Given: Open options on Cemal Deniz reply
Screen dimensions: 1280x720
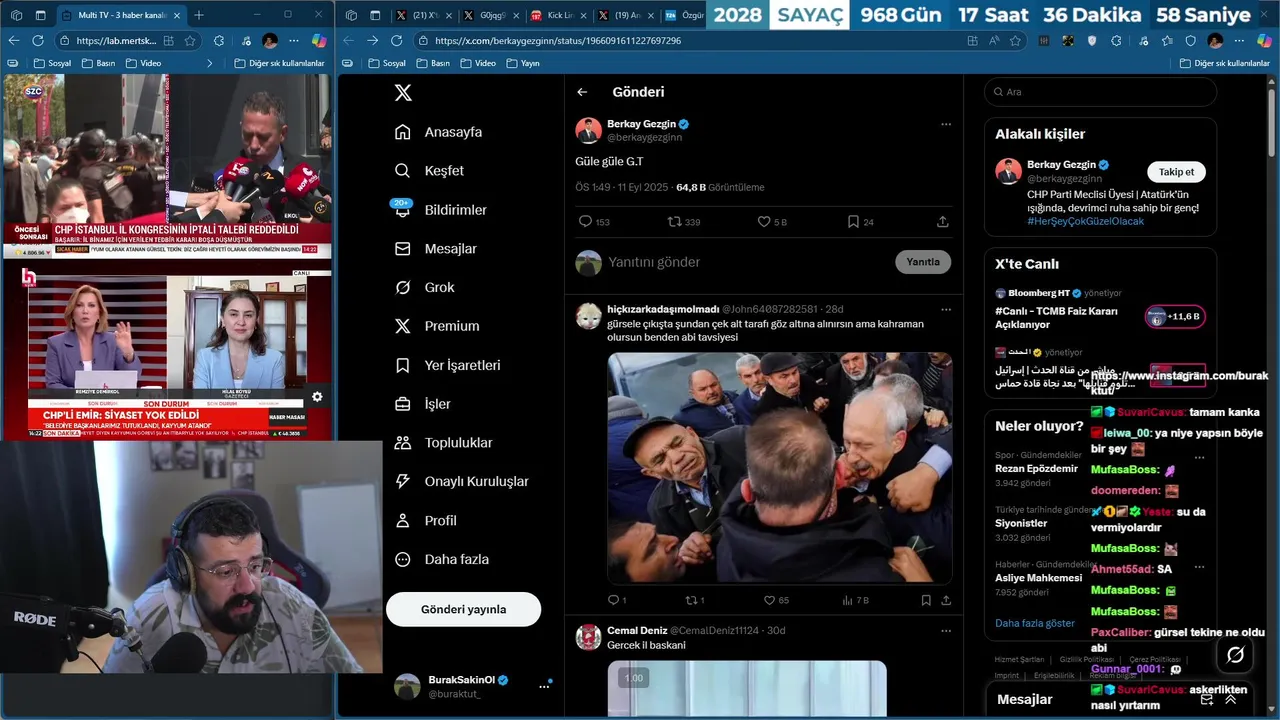Looking at the screenshot, I should click(x=945, y=631).
